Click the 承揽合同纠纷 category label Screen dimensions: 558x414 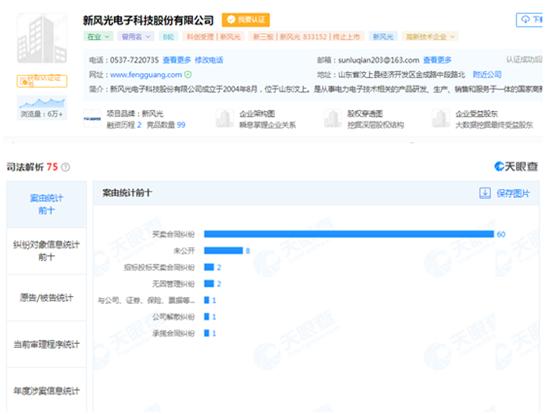tap(173, 333)
